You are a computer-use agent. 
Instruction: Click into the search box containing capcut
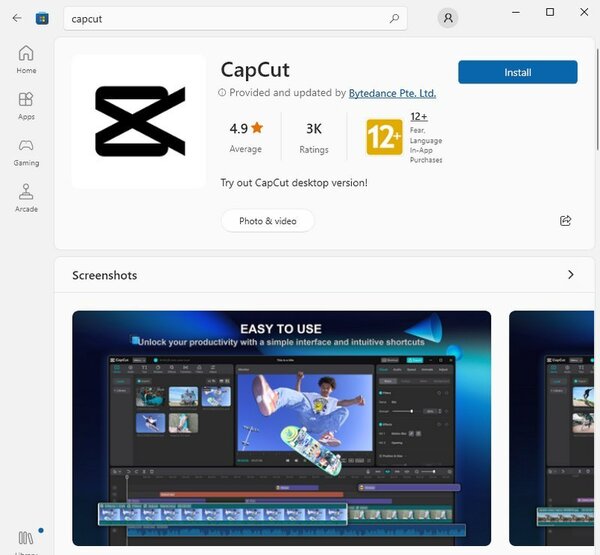click(x=235, y=18)
